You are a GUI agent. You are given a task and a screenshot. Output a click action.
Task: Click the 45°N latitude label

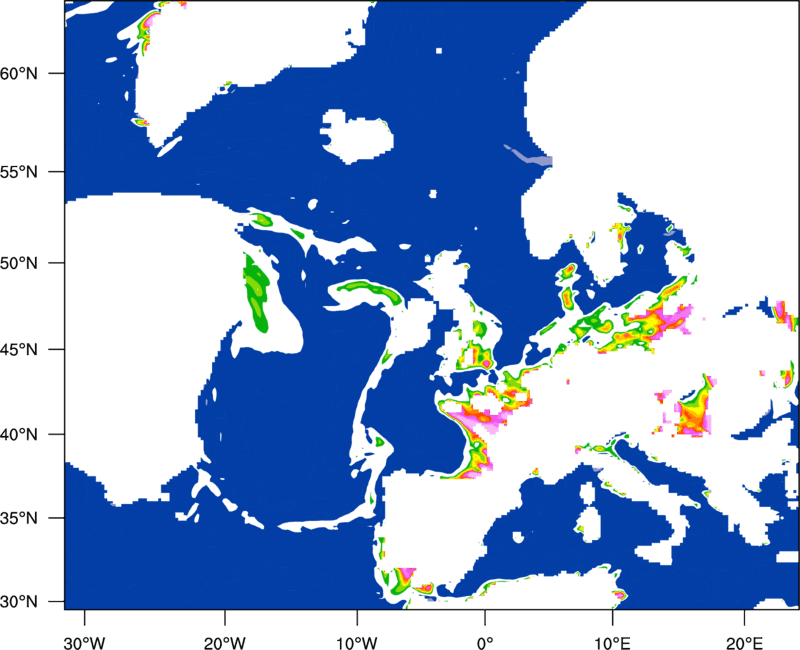pyautogui.click(x=19, y=349)
